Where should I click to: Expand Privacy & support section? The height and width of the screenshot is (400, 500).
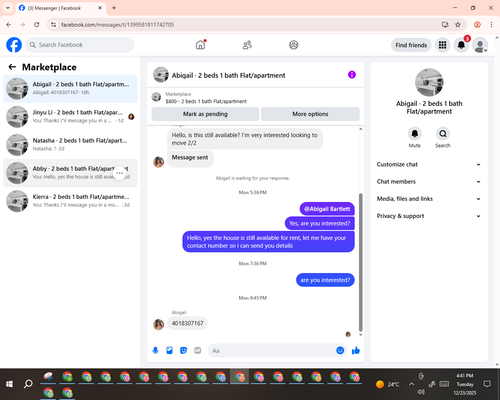tap(429, 216)
